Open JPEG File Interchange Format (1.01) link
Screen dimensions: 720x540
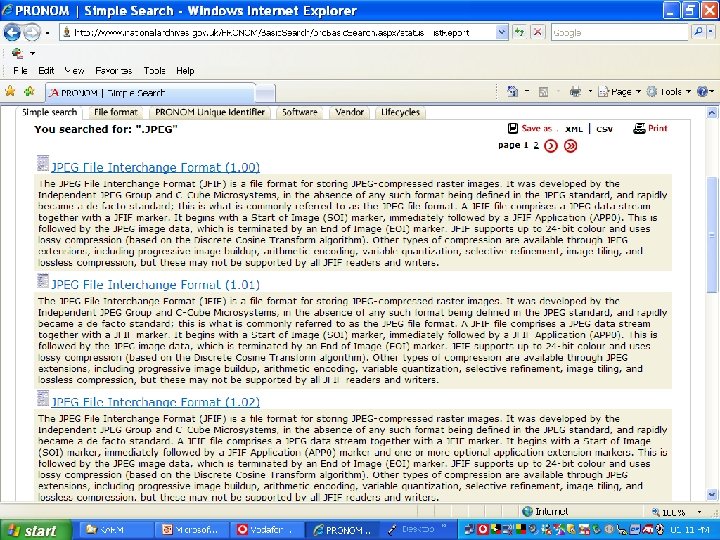click(x=156, y=285)
